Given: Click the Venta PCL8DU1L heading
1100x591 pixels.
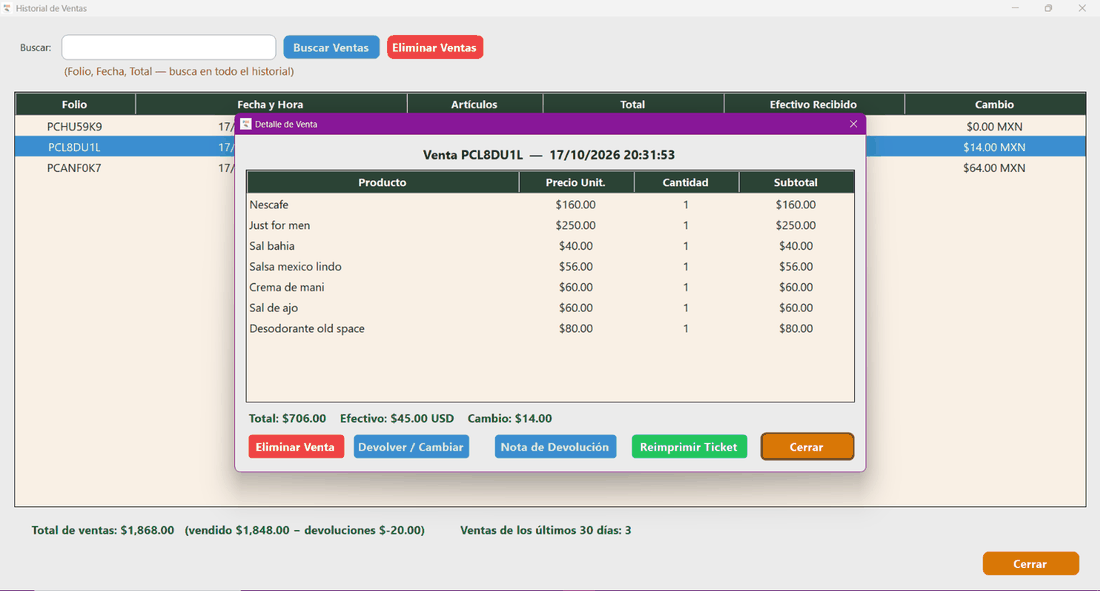Looking at the screenshot, I should click(549, 155).
